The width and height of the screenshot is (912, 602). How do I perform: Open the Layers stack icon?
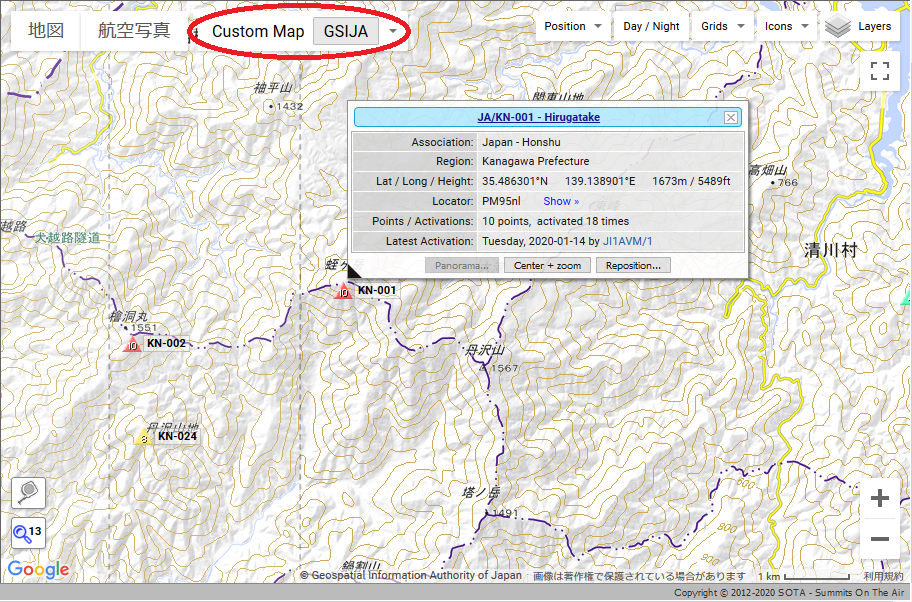pos(838,27)
